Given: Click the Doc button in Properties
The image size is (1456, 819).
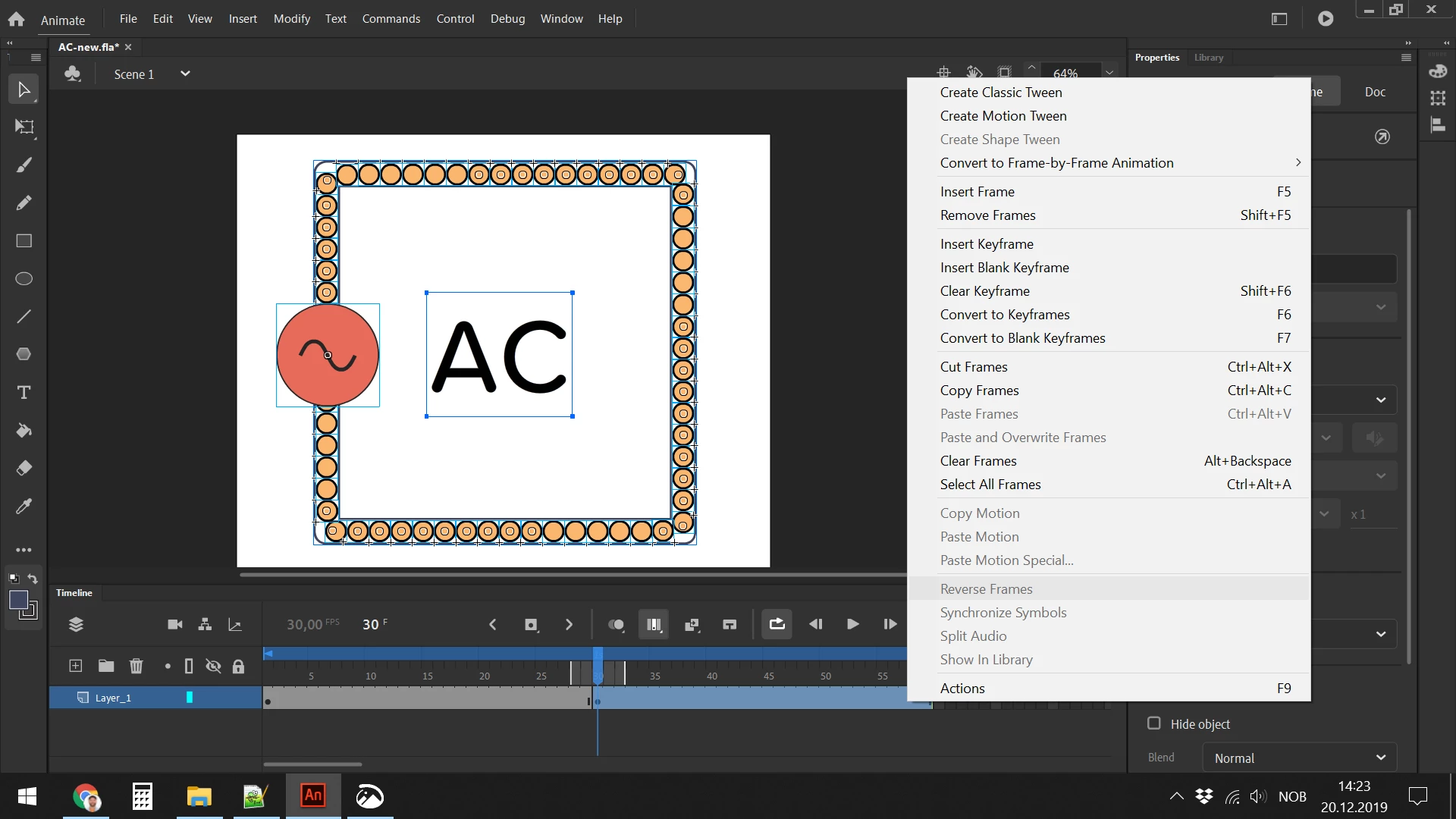Looking at the screenshot, I should [x=1374, y=93].
